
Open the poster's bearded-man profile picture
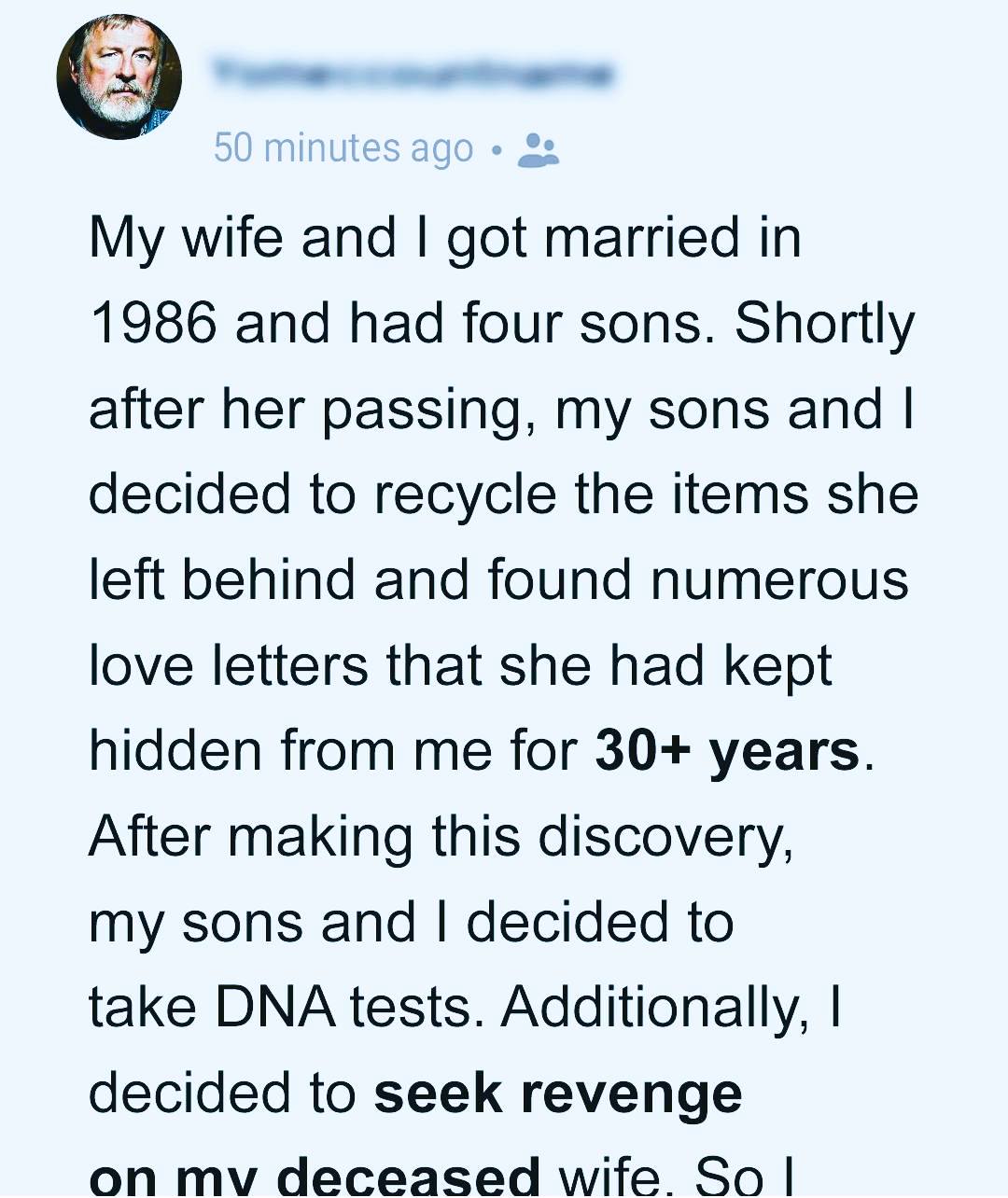pyautogui.click(x=119, y=77)
